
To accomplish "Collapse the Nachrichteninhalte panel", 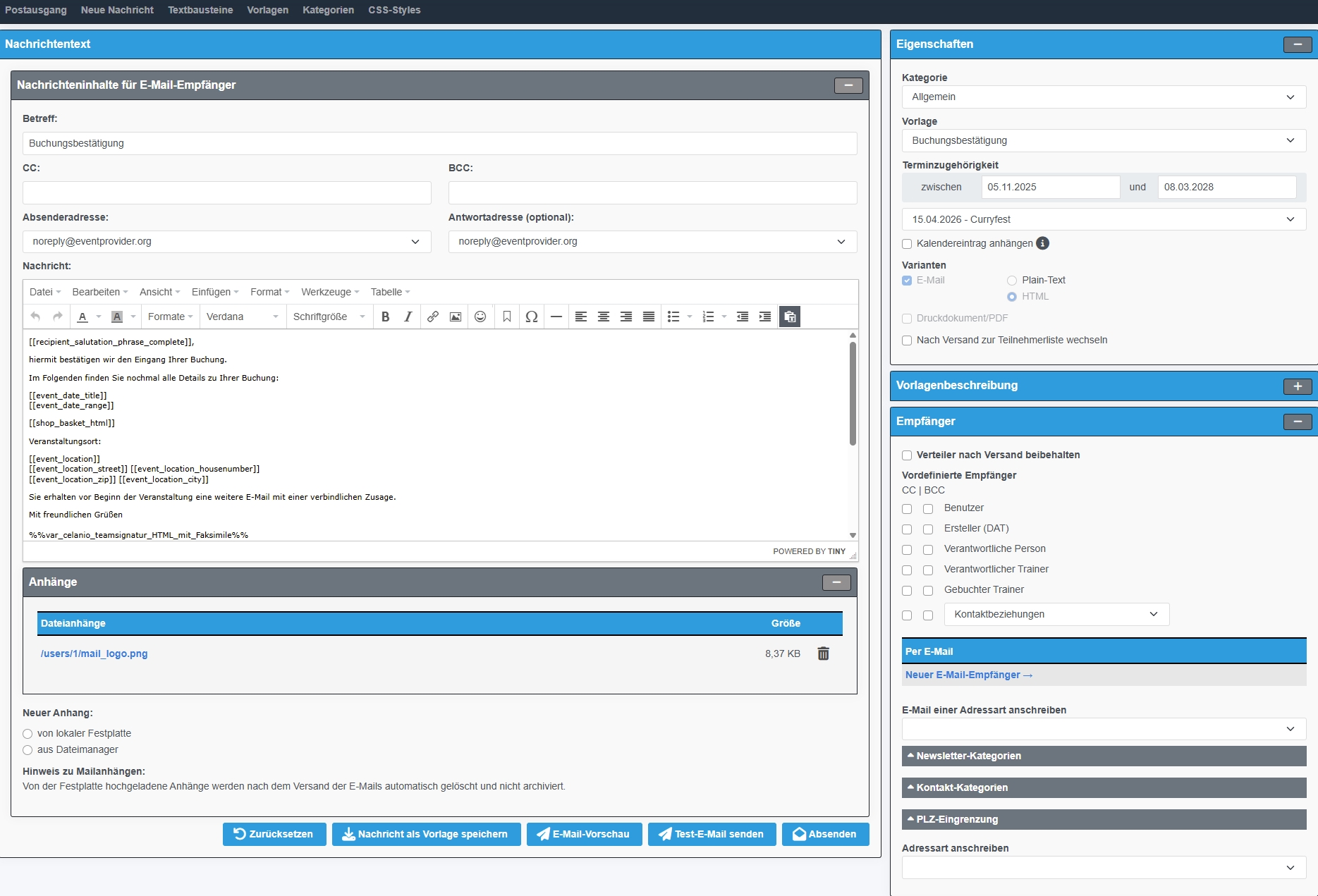I will coord(848,85).
